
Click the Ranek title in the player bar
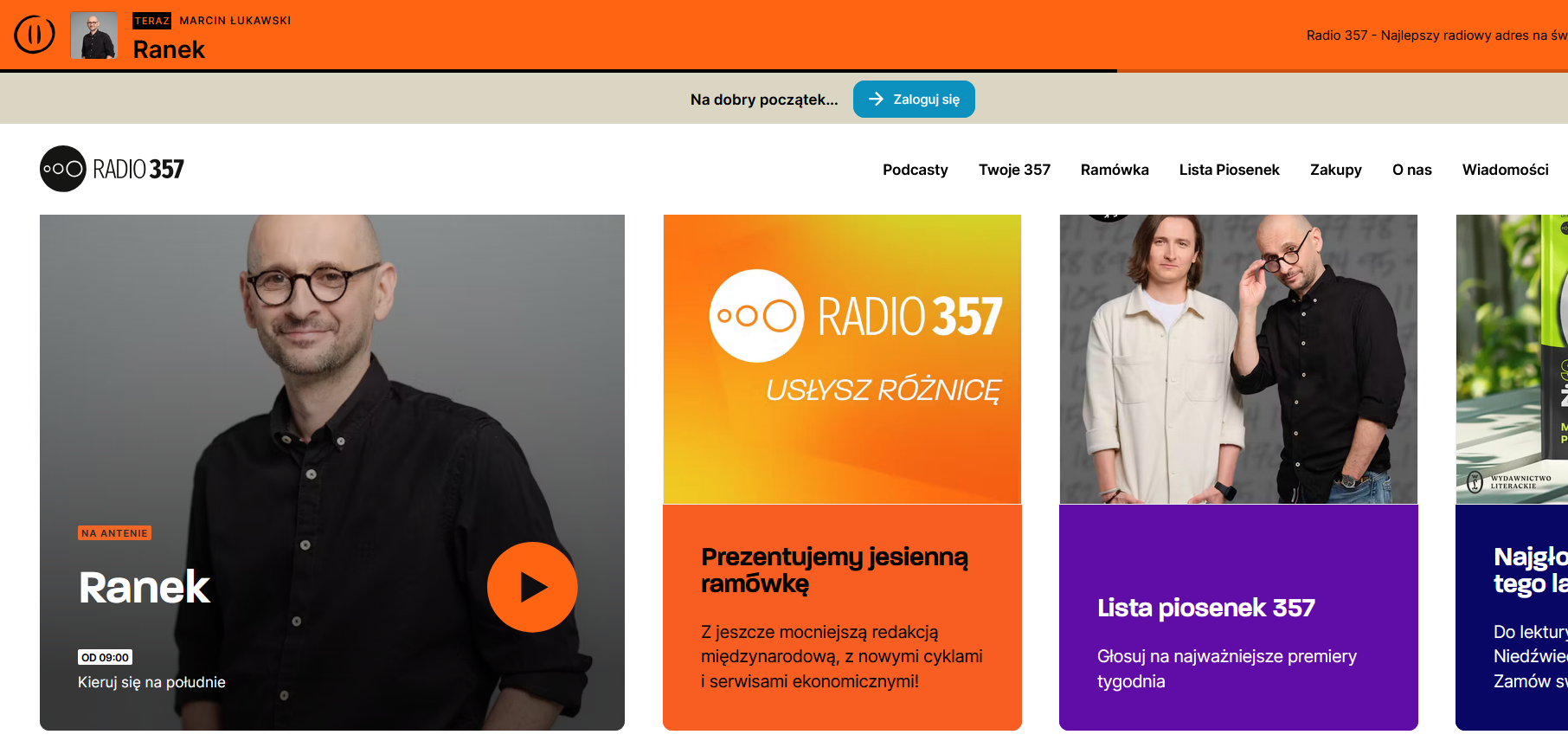click(169, 50)
